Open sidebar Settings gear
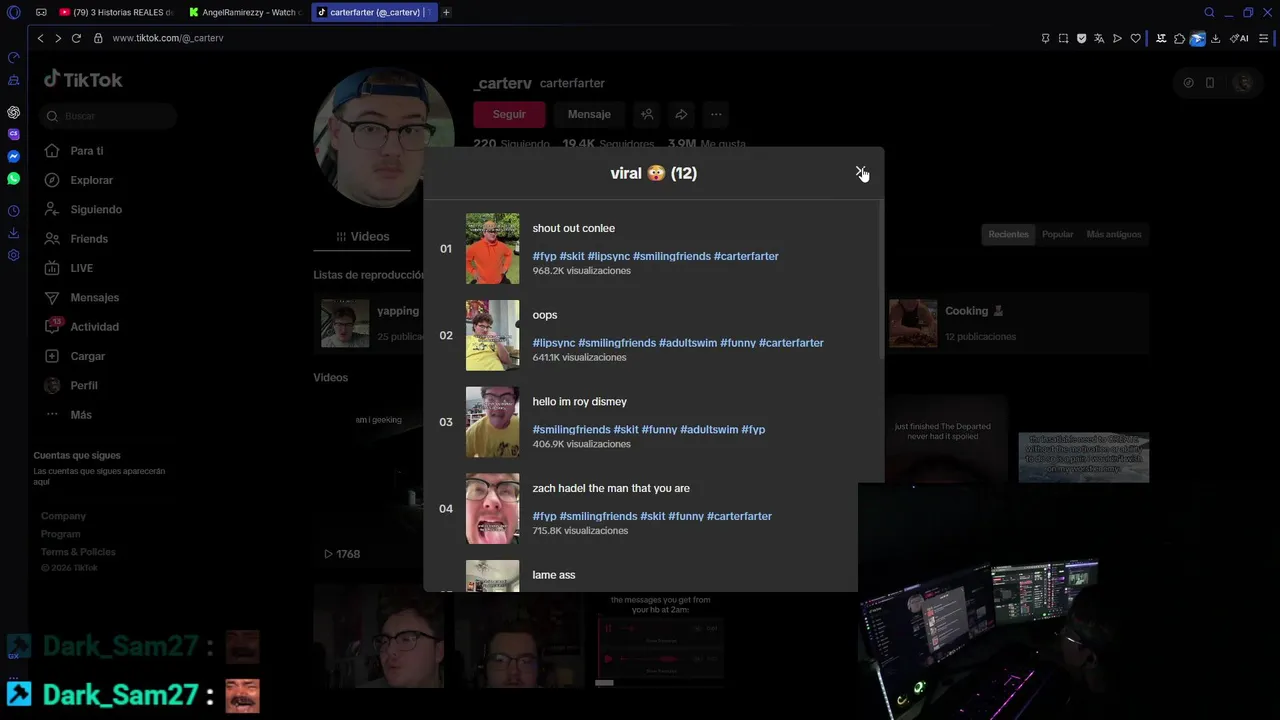The height and width of the screenshot is (720, 1280). pos(14,255)
